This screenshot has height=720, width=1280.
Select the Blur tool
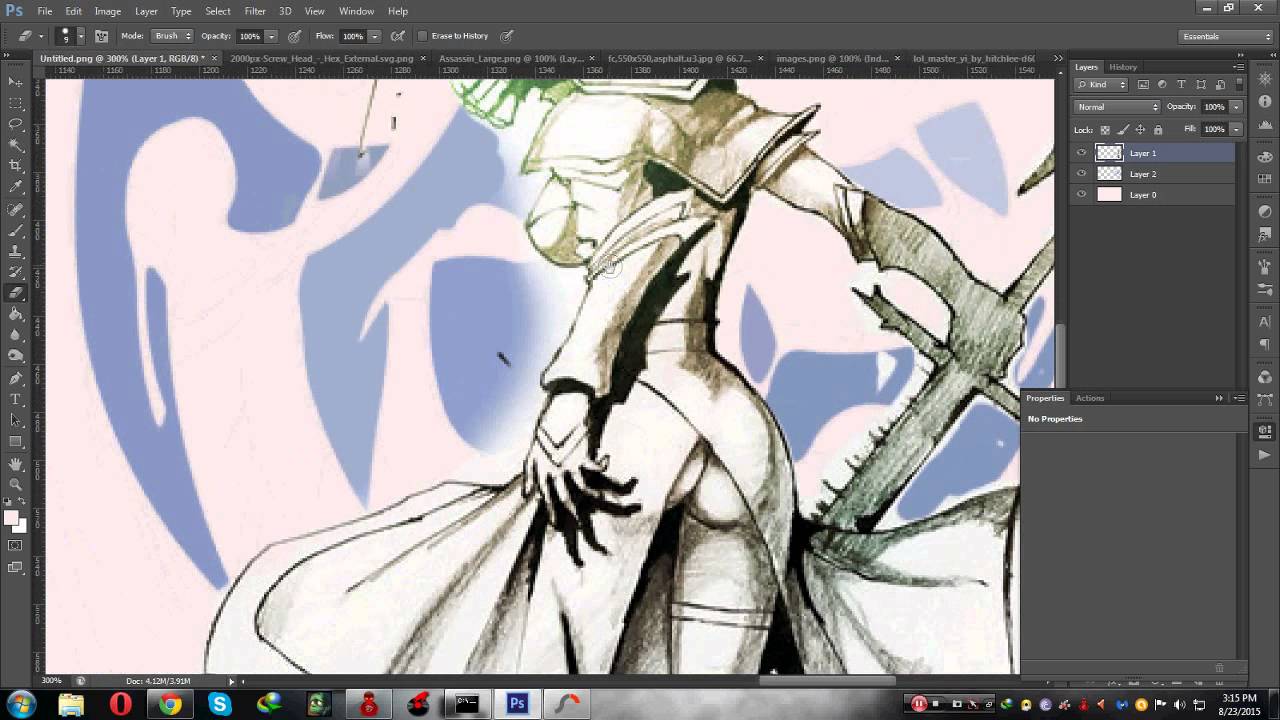[15, 336]
